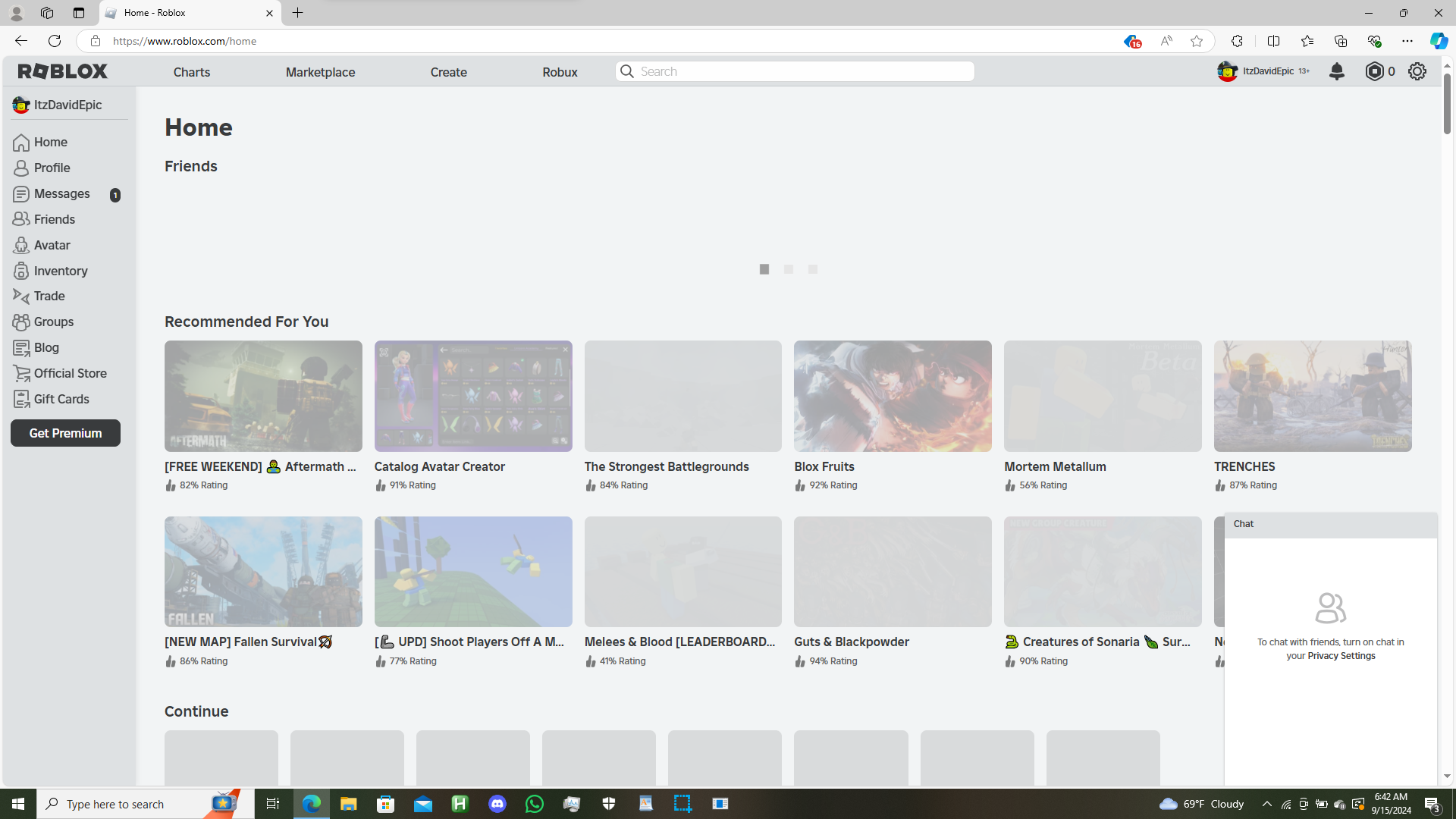
Task: Click the messages unread count badge
Action: tap(115, 195)
